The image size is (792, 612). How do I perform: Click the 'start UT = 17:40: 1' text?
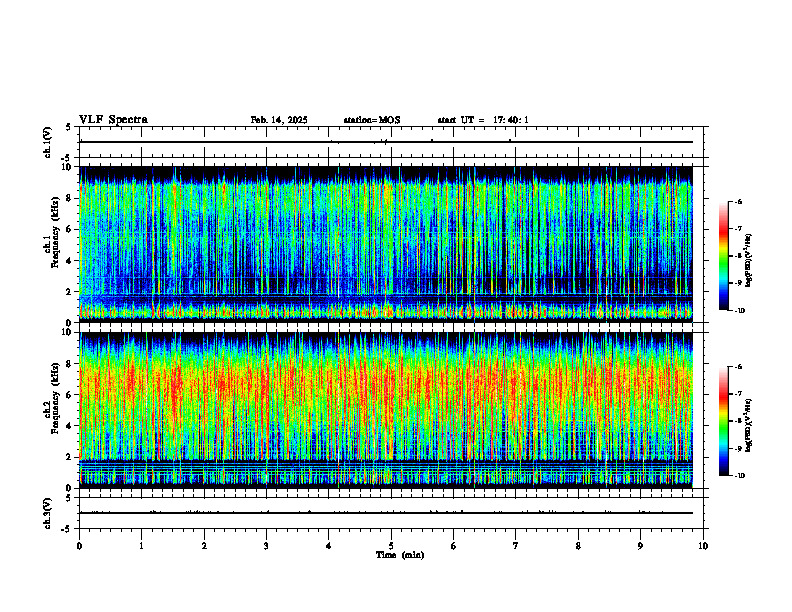(483, 120)
